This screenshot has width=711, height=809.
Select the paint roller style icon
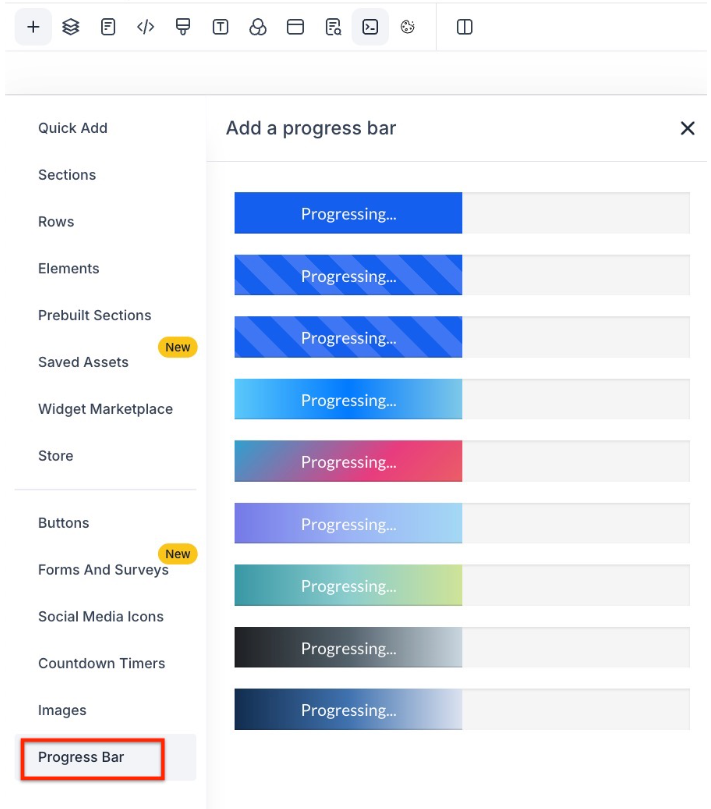click(183, 27)
